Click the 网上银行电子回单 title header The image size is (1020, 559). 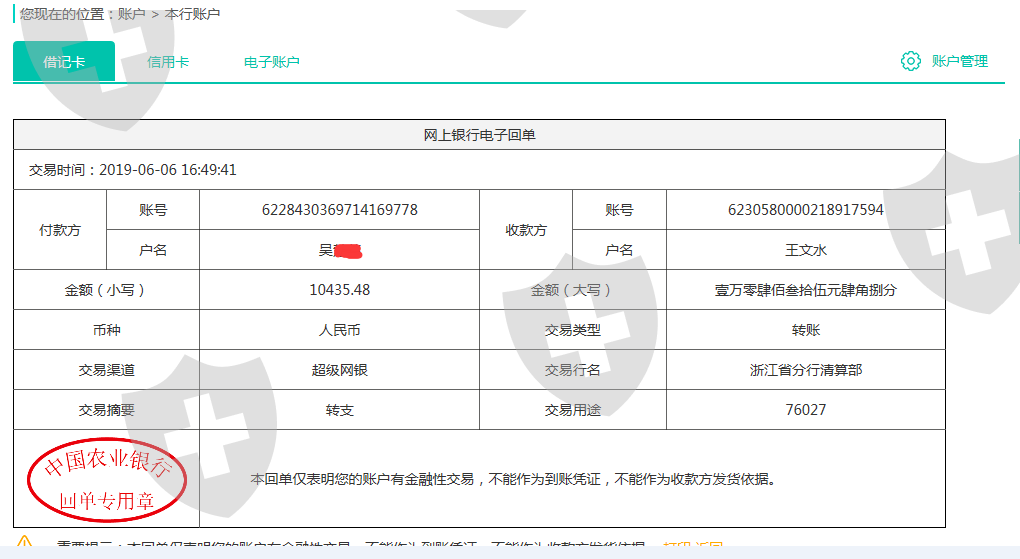pos(479,135)
